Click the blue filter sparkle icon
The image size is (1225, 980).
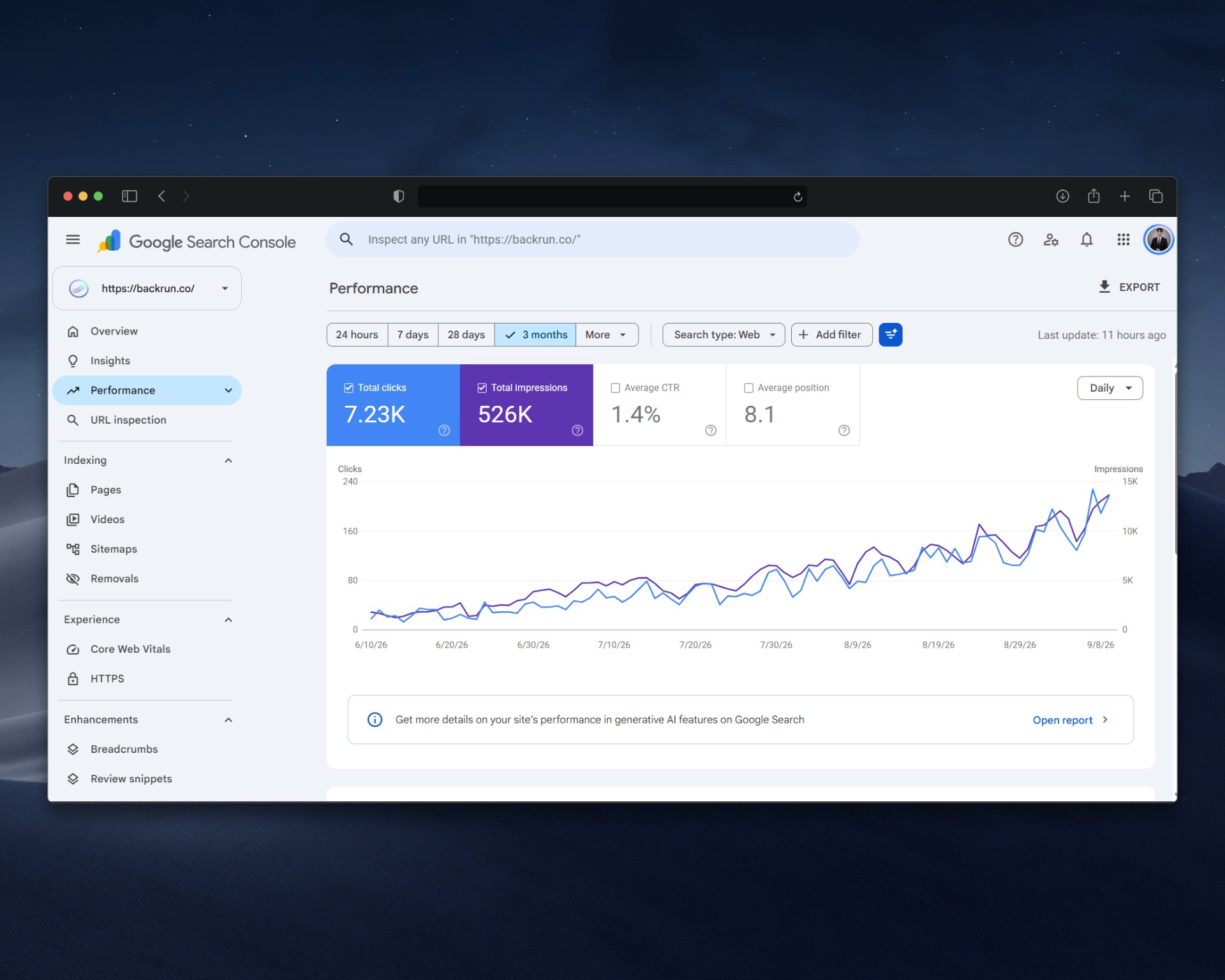(x=890, y=334)
